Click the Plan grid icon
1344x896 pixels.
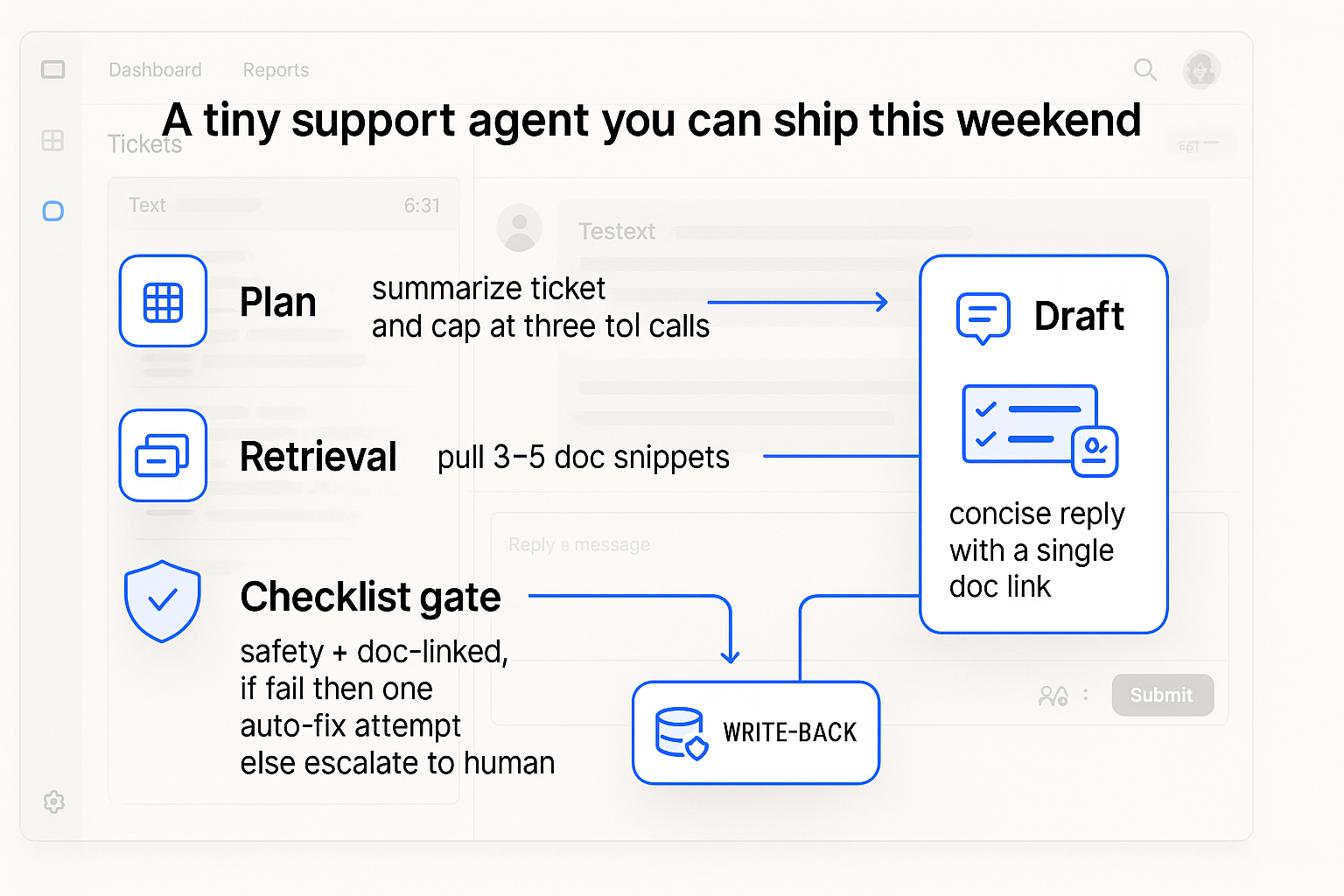(x=163, y=302)
